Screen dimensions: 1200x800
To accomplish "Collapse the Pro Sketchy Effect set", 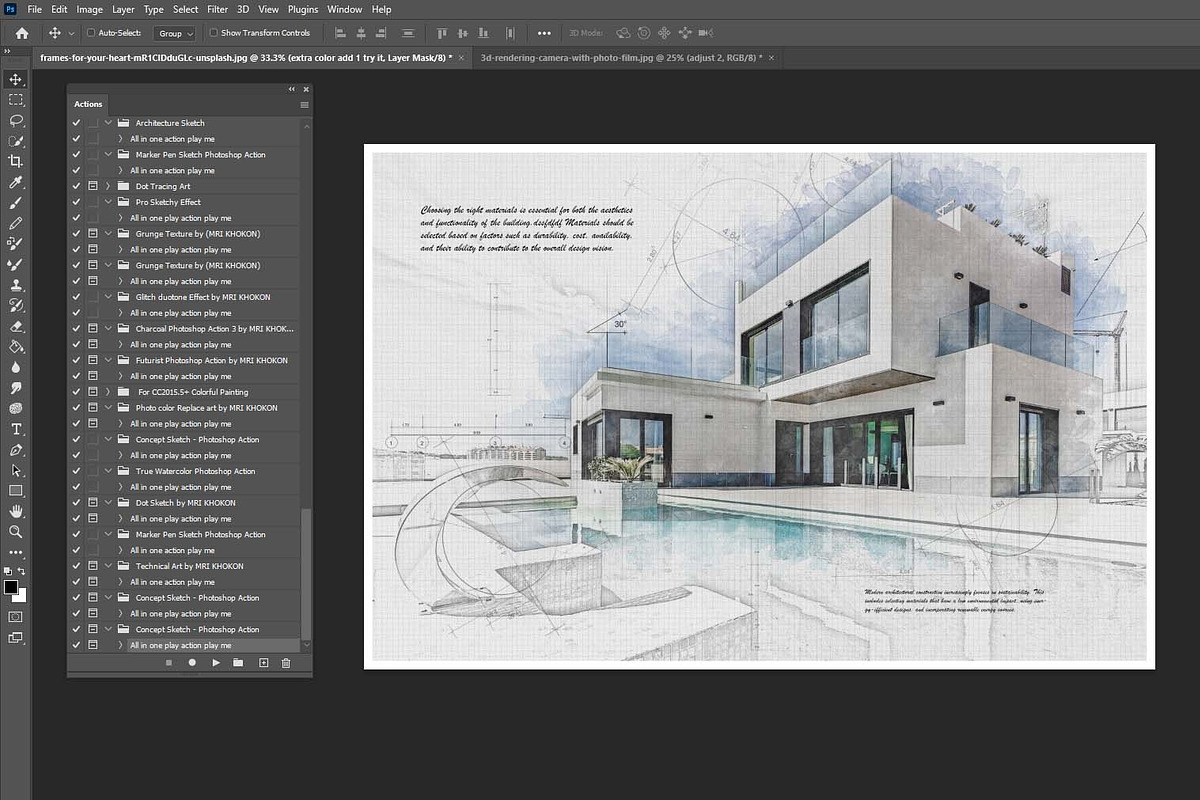I will (108, 202).
